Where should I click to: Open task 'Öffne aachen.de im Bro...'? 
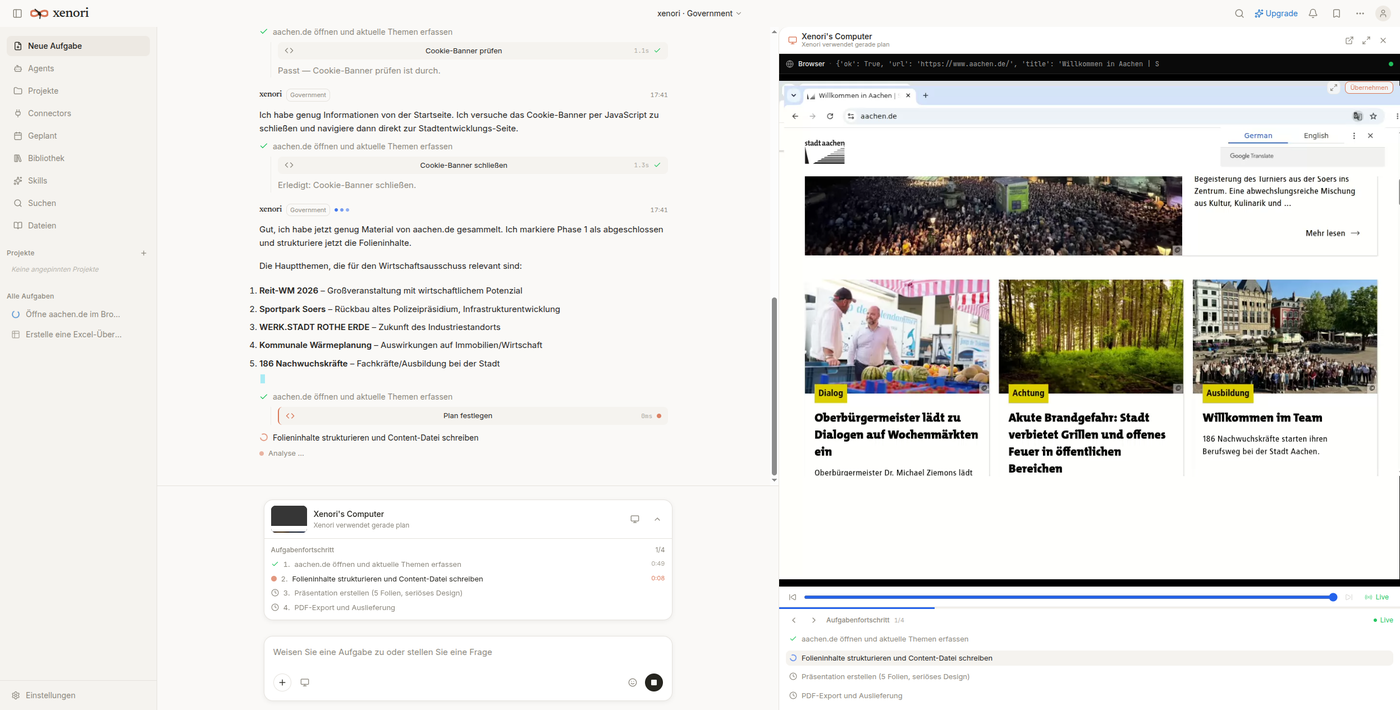pos(78,314)
